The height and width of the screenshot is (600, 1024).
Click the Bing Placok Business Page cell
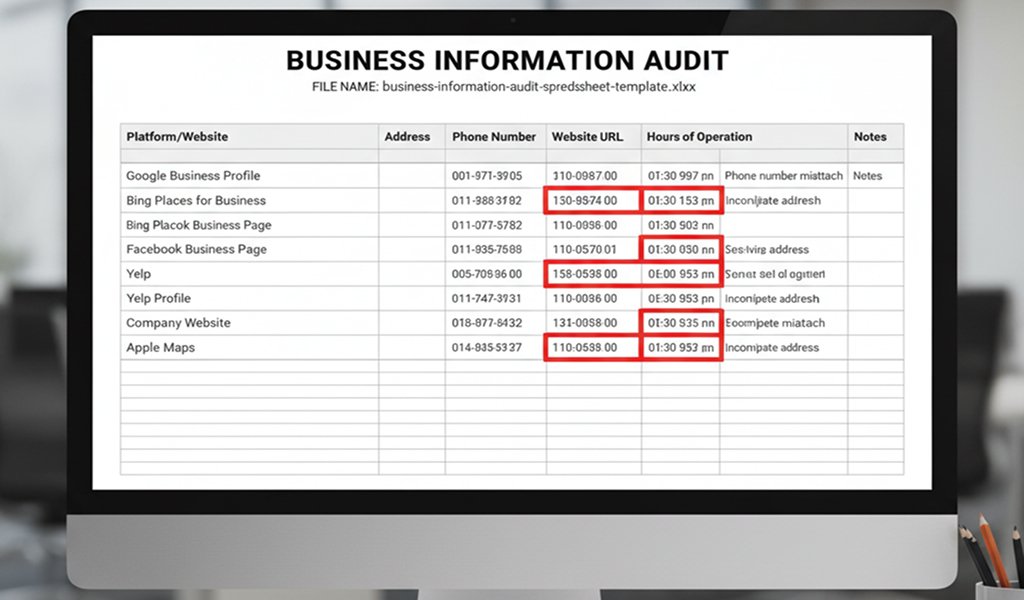click(249, 225)
